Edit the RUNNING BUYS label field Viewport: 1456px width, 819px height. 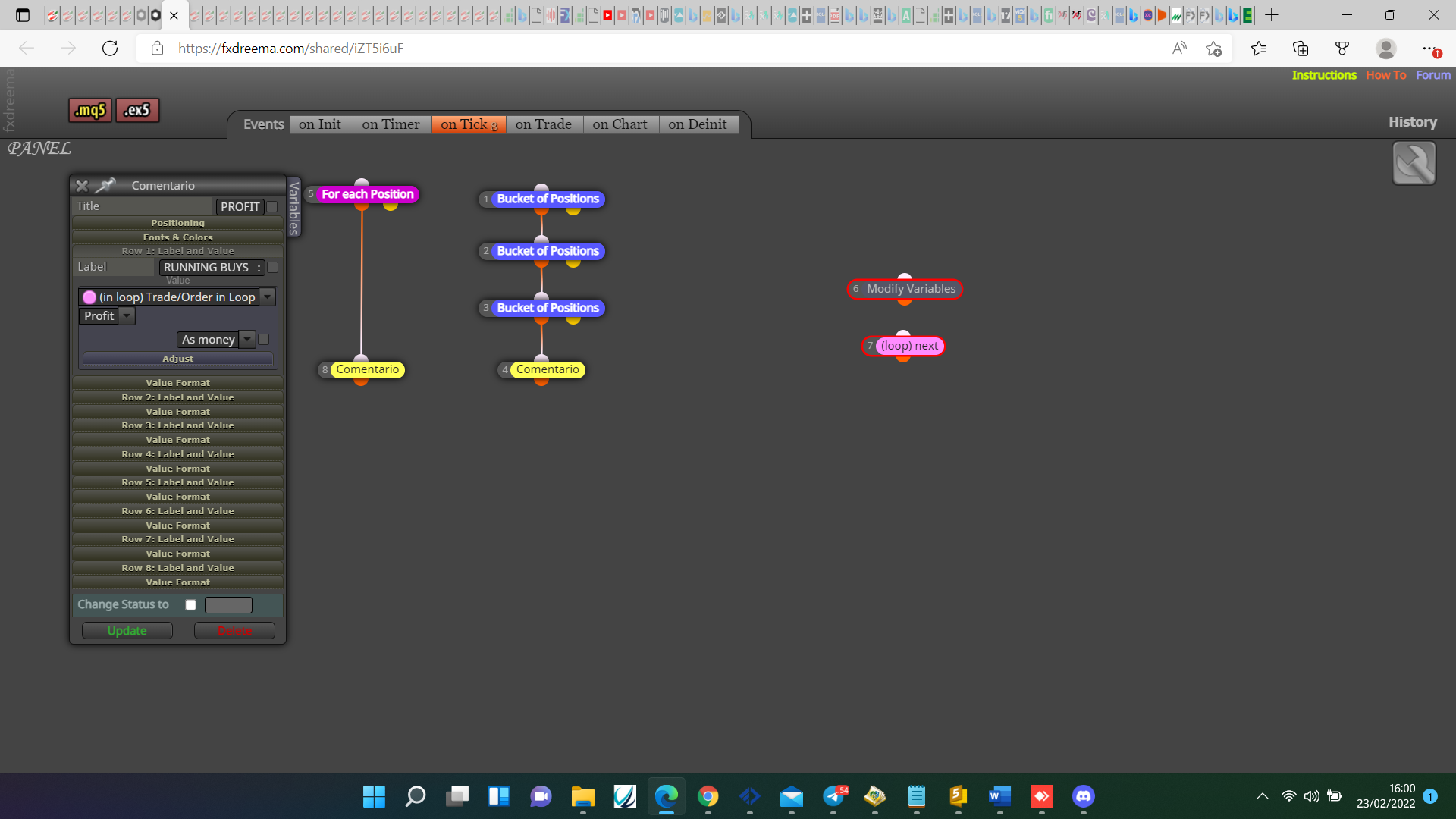point(212,267)
